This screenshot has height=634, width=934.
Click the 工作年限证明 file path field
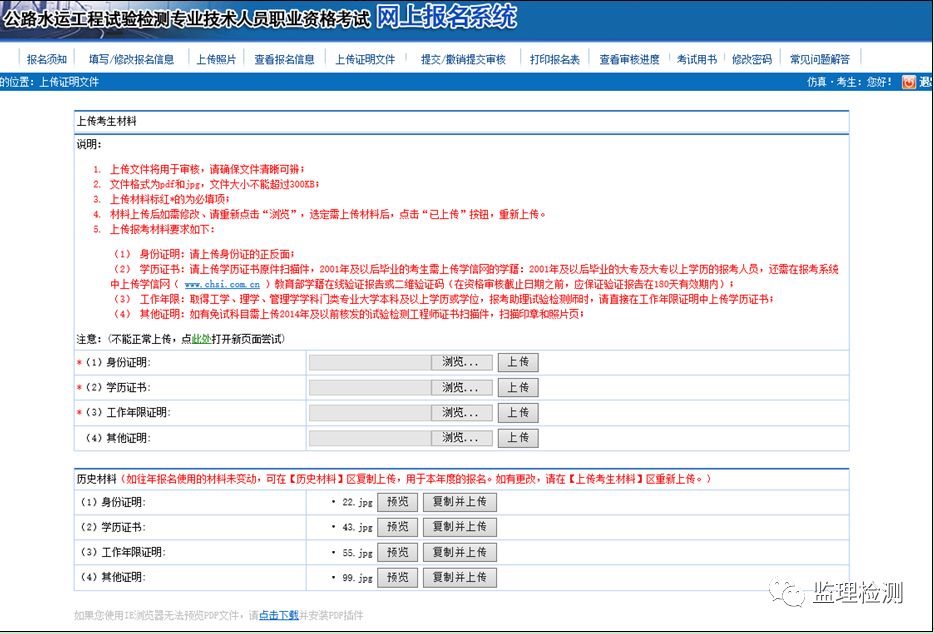pos(370,412)
